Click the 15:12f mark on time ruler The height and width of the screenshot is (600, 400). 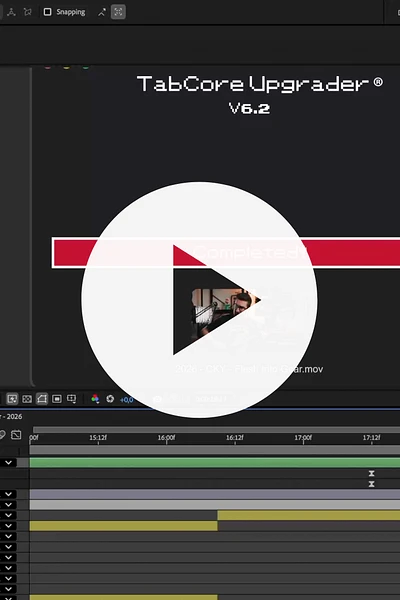(98, 437)
